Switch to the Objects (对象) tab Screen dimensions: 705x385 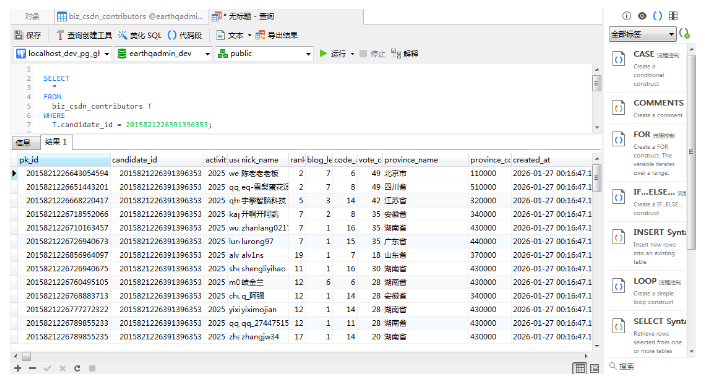coord(32,17)
